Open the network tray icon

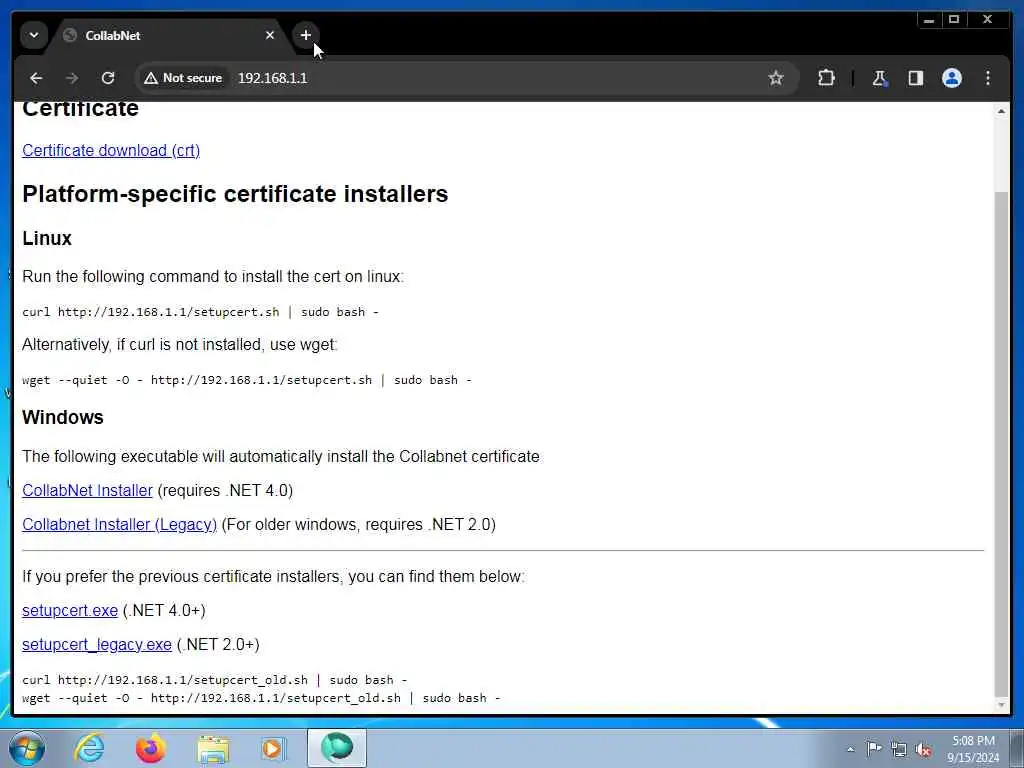click(899, 749)
